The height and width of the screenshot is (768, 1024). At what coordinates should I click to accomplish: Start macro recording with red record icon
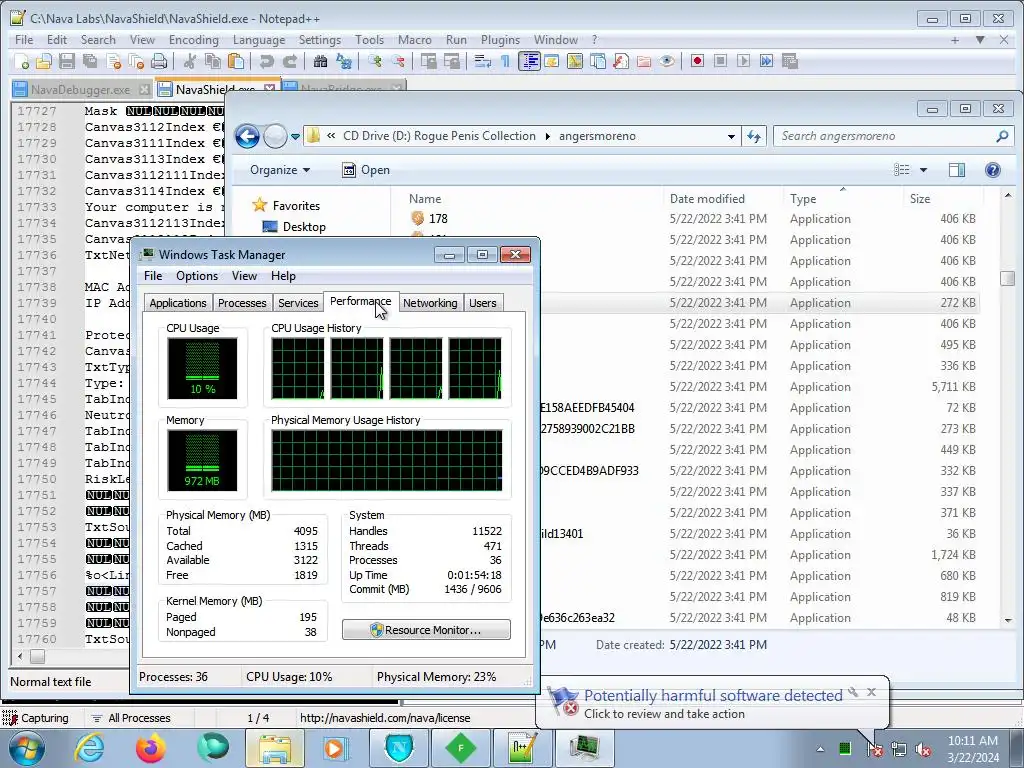[697, 61]
